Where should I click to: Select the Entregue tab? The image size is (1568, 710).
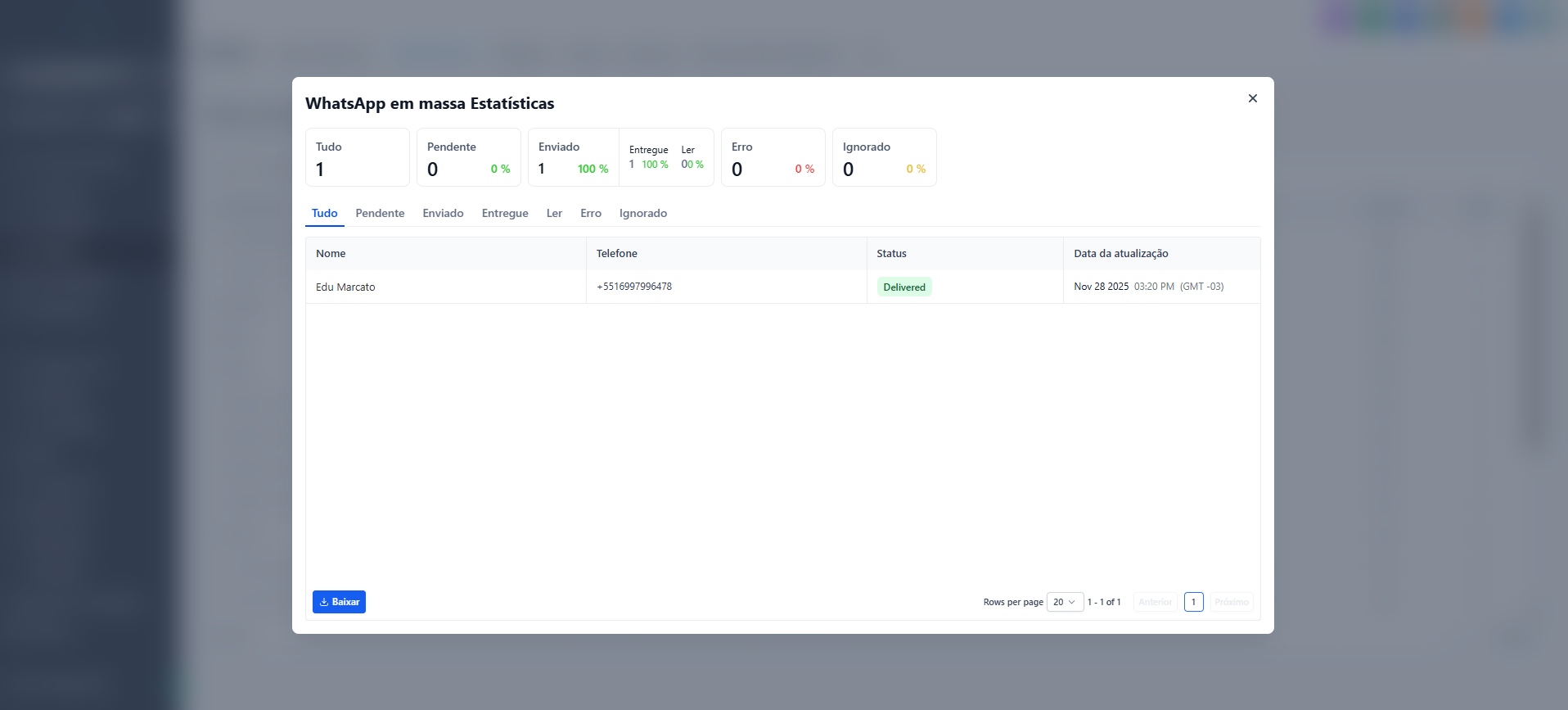pyautogui.click(x=505, y=213)
